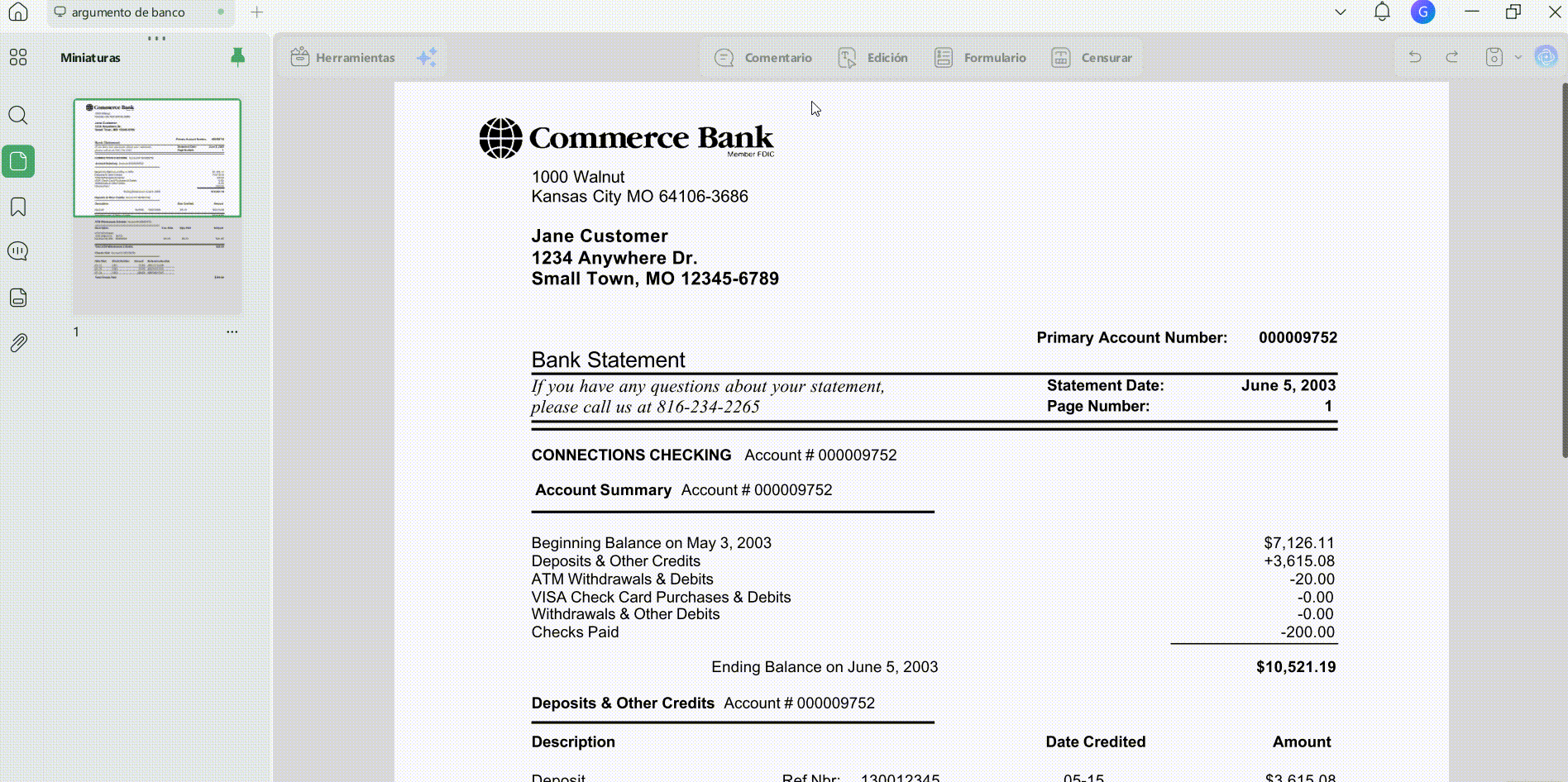
Task: Click the Statement Date June 5, 2003
Action: (x=1288, y=385)
